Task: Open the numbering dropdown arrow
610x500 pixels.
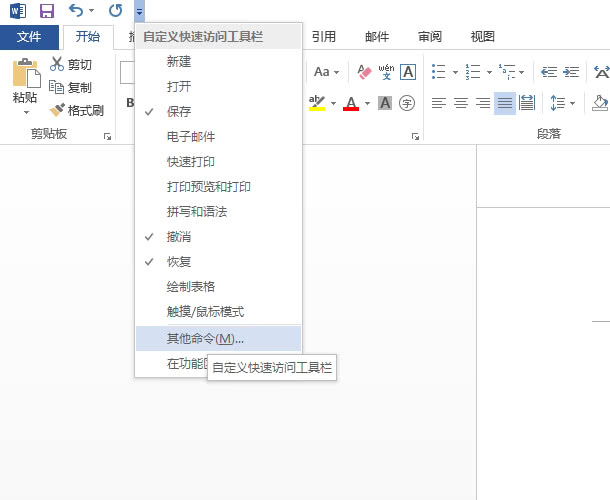Action: 489,72
